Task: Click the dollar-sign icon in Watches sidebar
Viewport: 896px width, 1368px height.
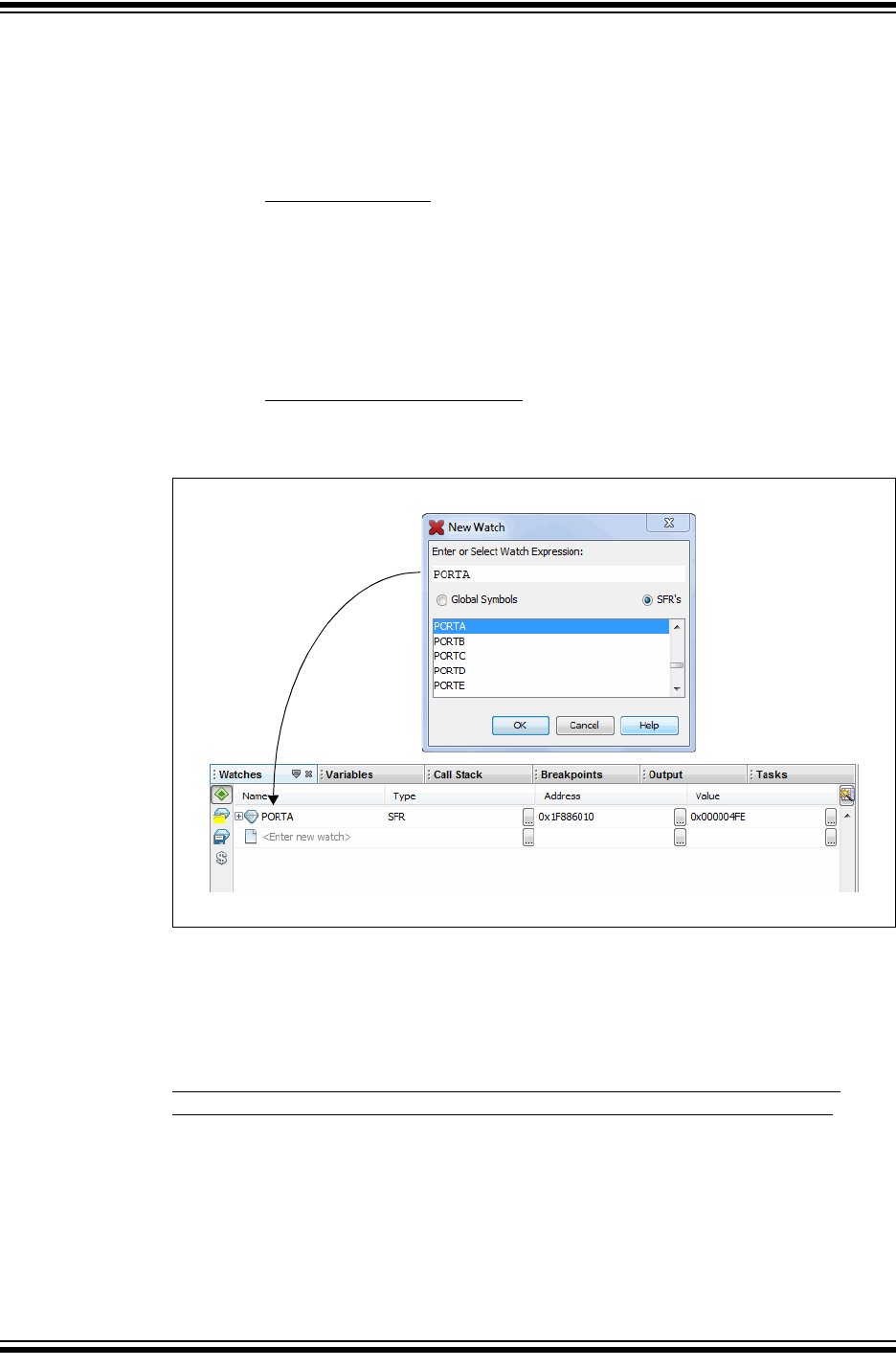Action: (x=221, y=858)
